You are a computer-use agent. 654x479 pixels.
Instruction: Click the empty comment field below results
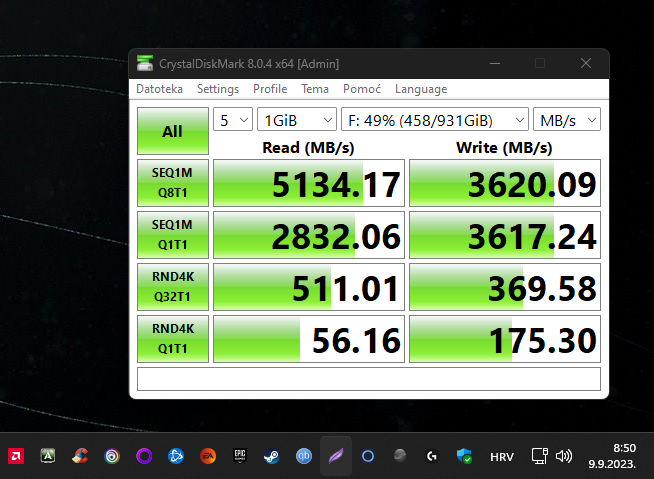pyautogui.click(x=369, y=379)
